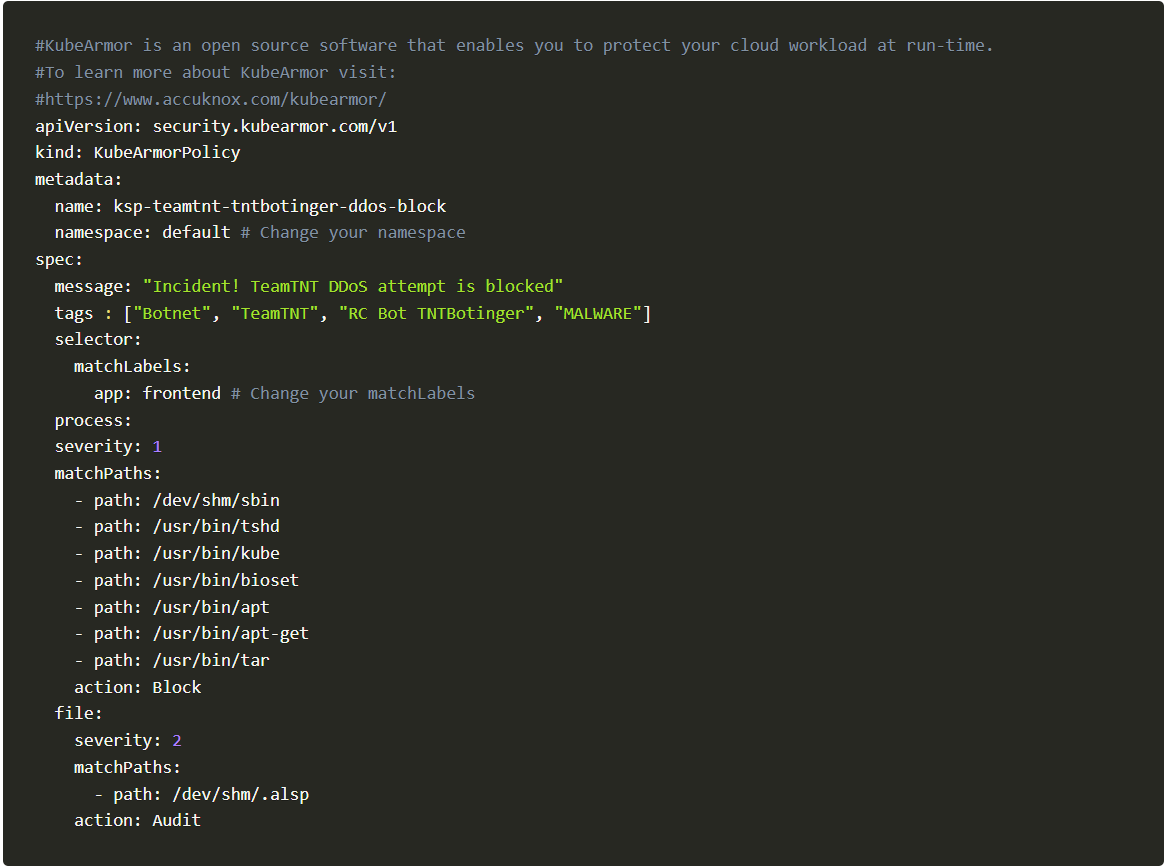1166x867 pixels.
Task: Click the path /usr/bin/tshd
Action: pyautogui.click(x=216, y=527)
